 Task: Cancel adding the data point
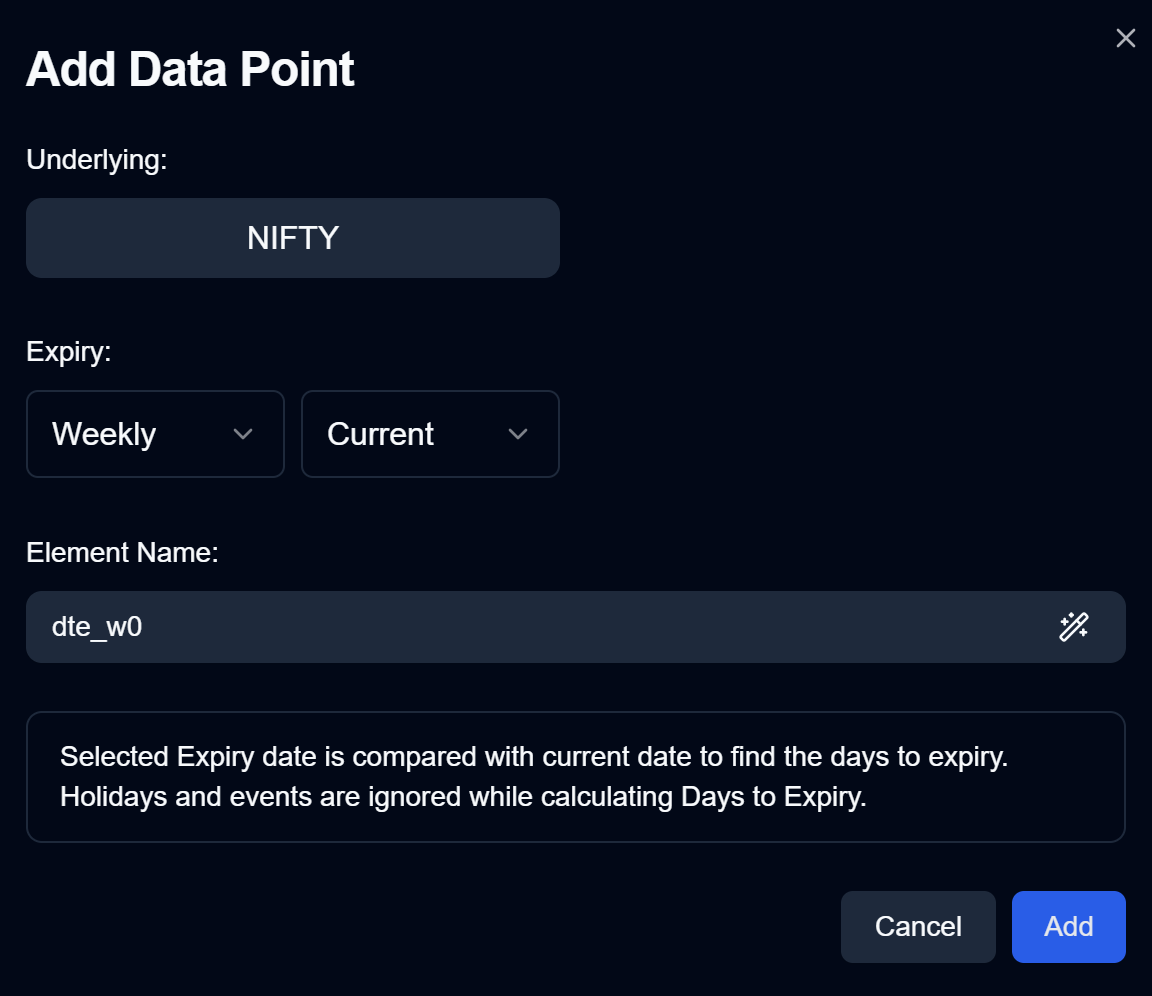point(918,927)
